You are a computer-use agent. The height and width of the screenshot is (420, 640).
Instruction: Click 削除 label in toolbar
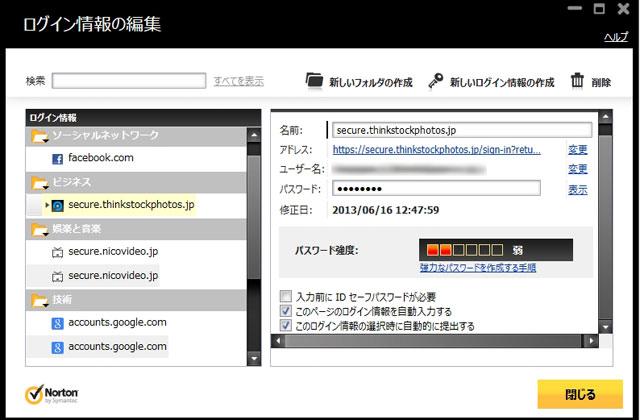[601, 82]
